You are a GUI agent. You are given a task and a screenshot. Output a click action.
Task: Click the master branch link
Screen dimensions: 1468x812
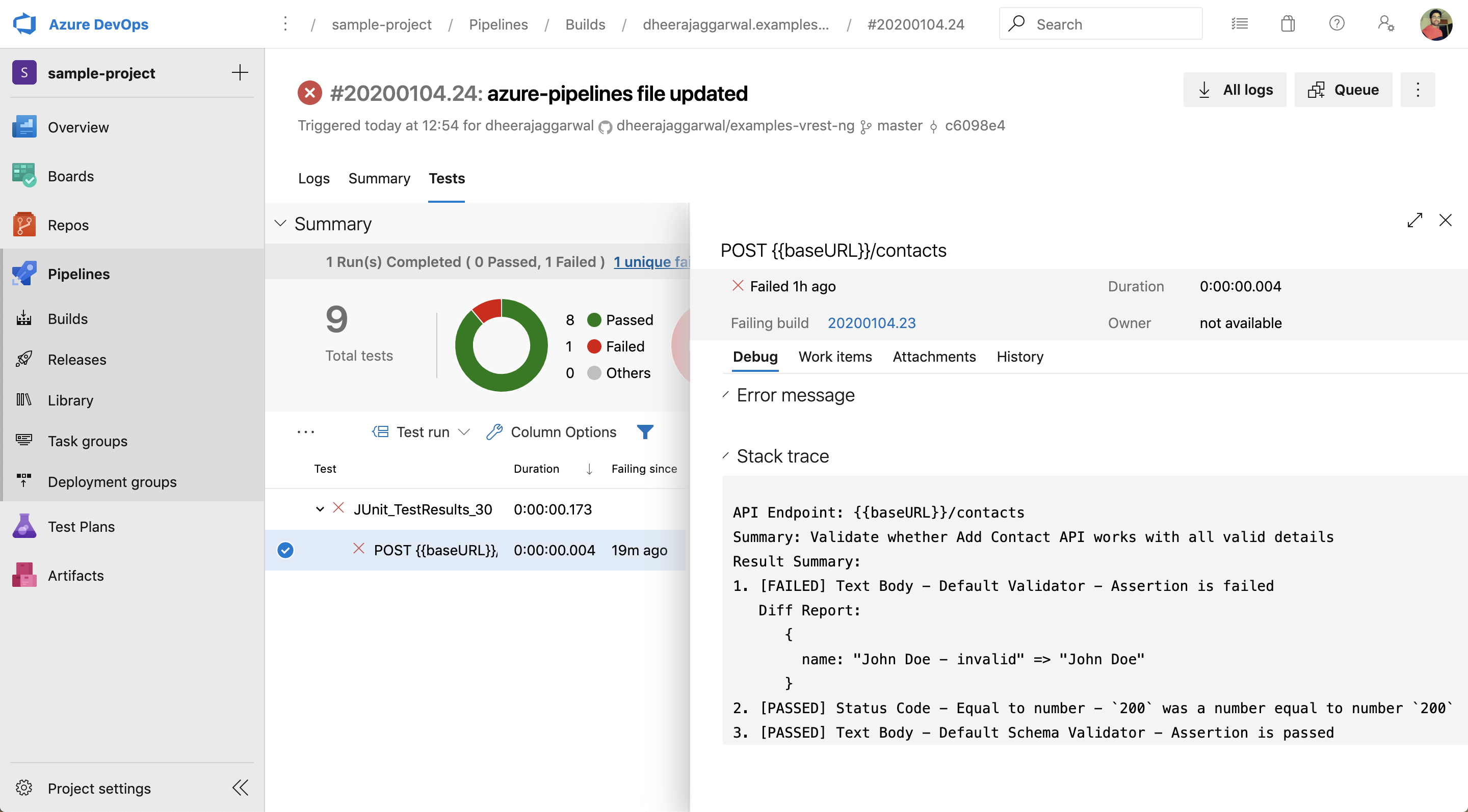click(x=899, y=125)
